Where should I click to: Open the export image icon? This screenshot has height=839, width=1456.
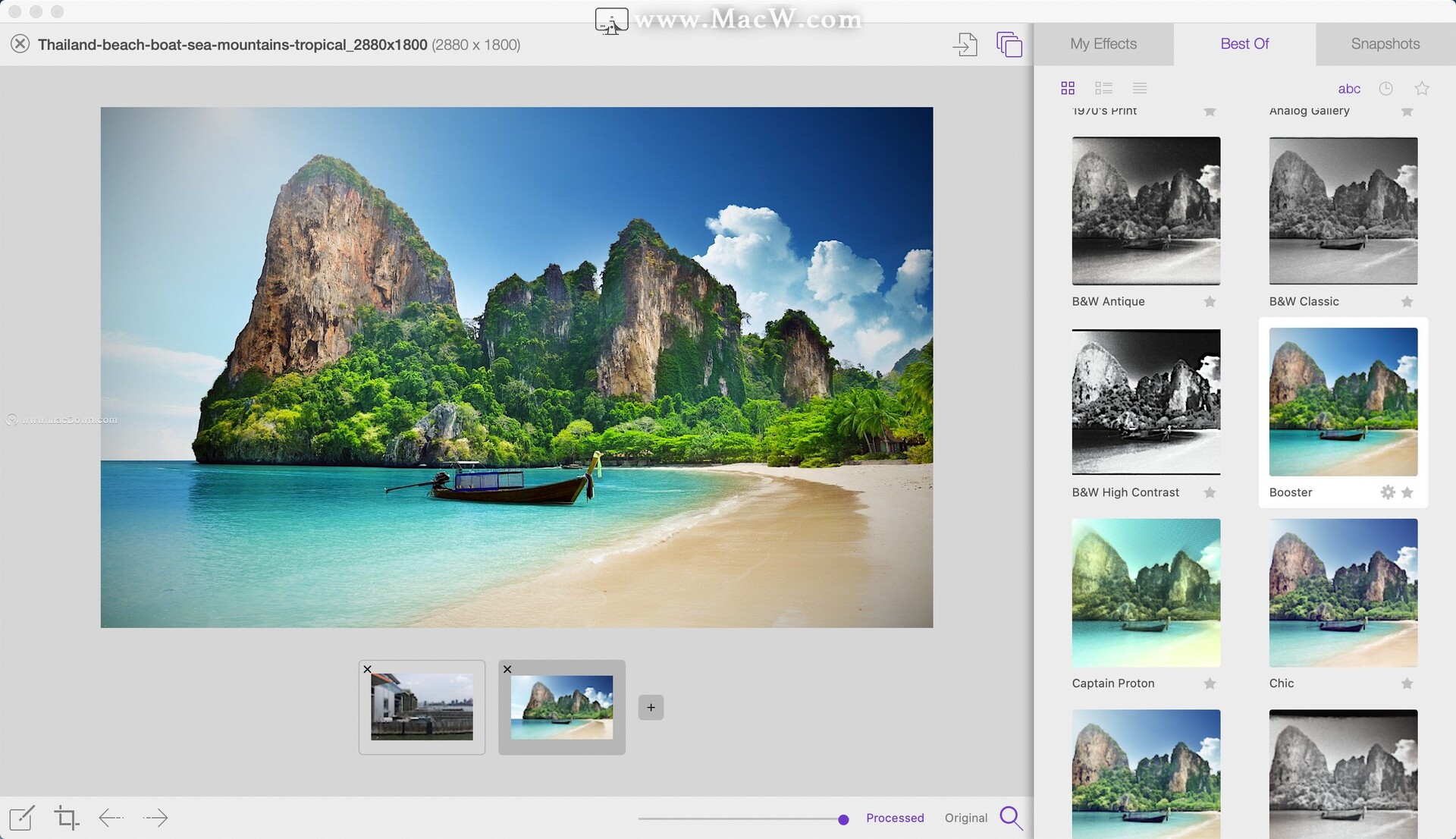point(965,45)
